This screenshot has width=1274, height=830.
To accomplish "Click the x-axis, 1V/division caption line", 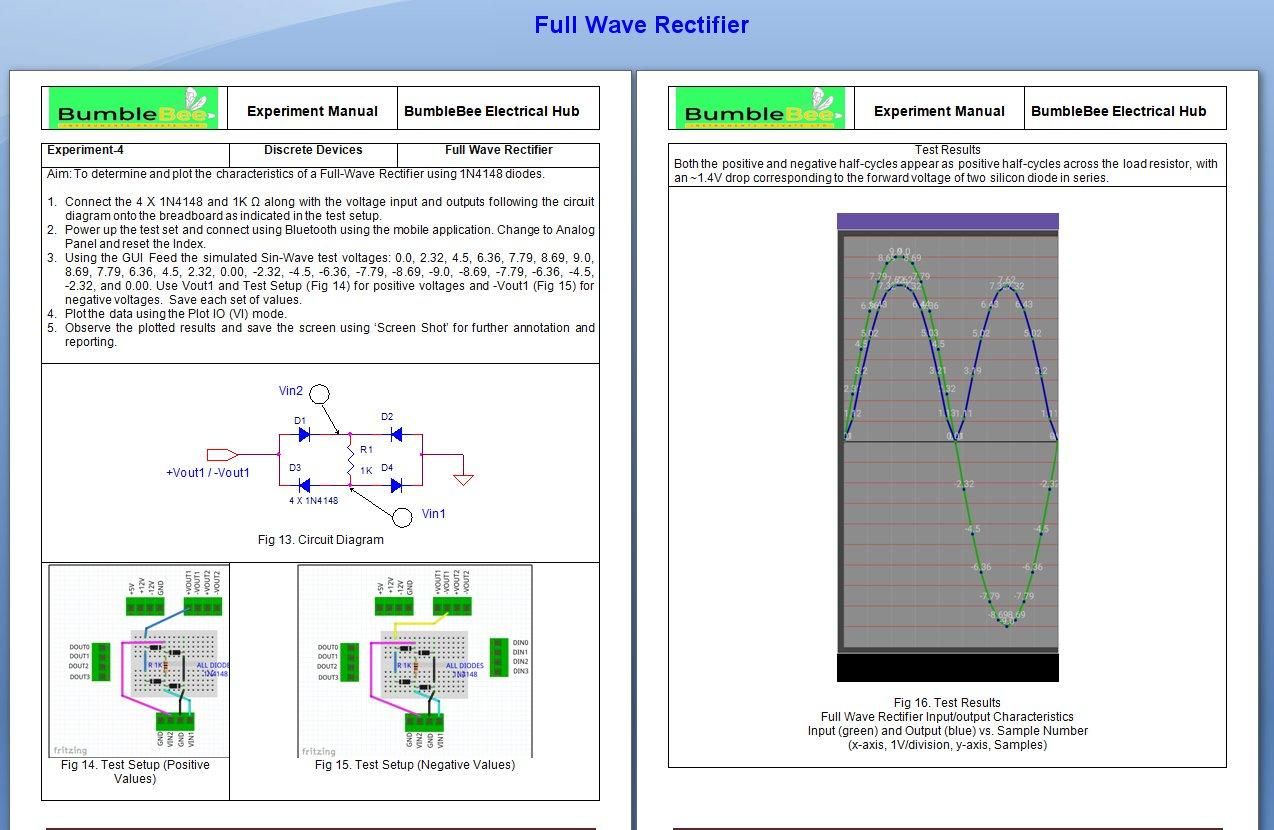I will pyautogui.click(x=948, y=745).
